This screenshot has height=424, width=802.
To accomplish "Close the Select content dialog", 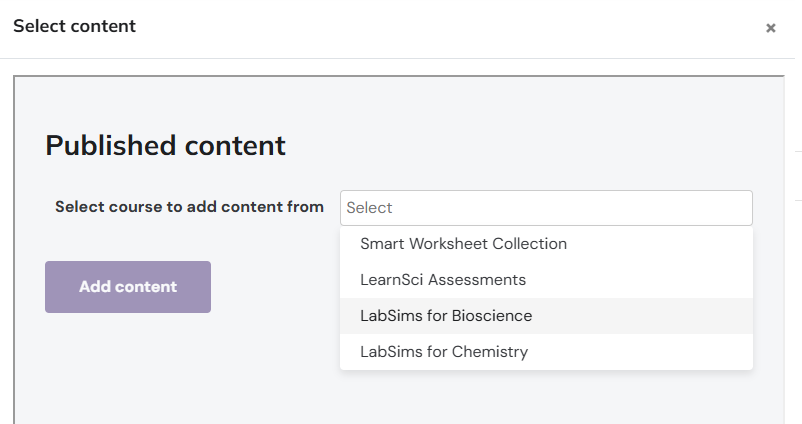I will [770, 28].
